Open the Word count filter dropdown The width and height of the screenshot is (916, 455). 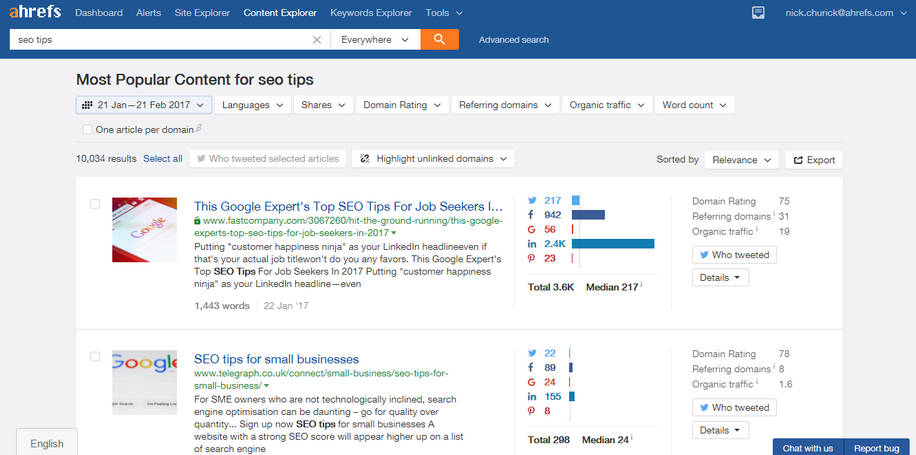point(695,105)
